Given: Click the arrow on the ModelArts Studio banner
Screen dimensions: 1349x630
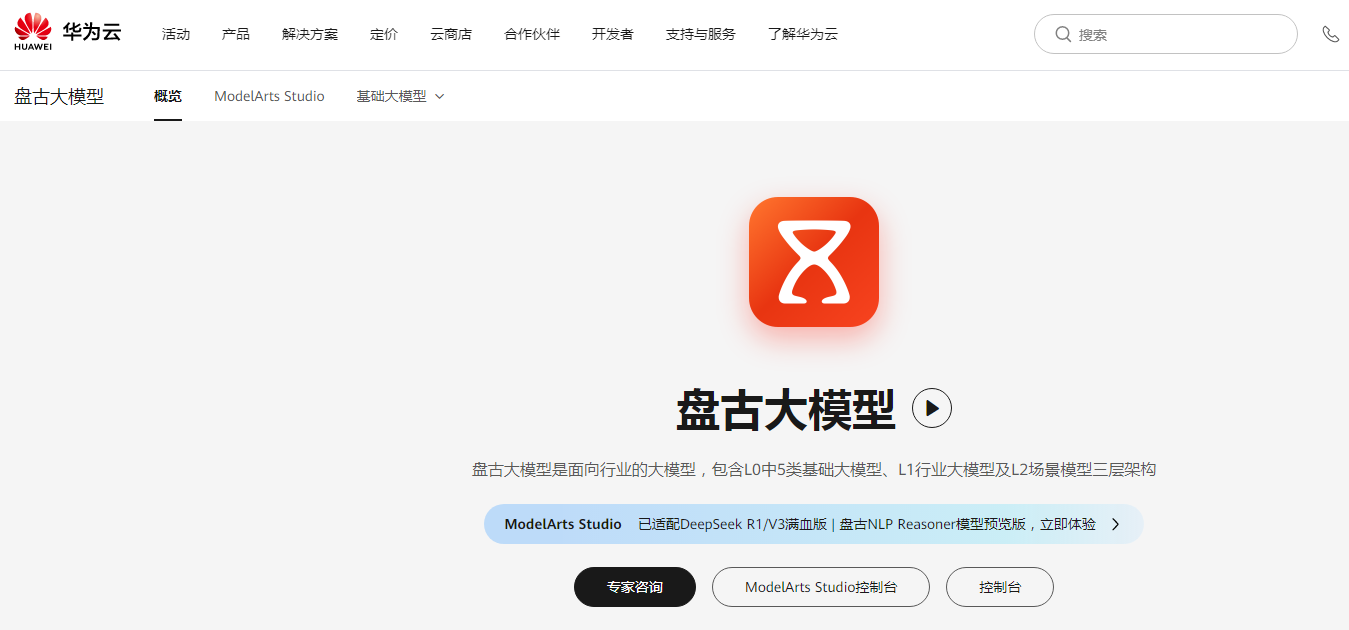Looking at the screenshot, I should pos(1114,523).
